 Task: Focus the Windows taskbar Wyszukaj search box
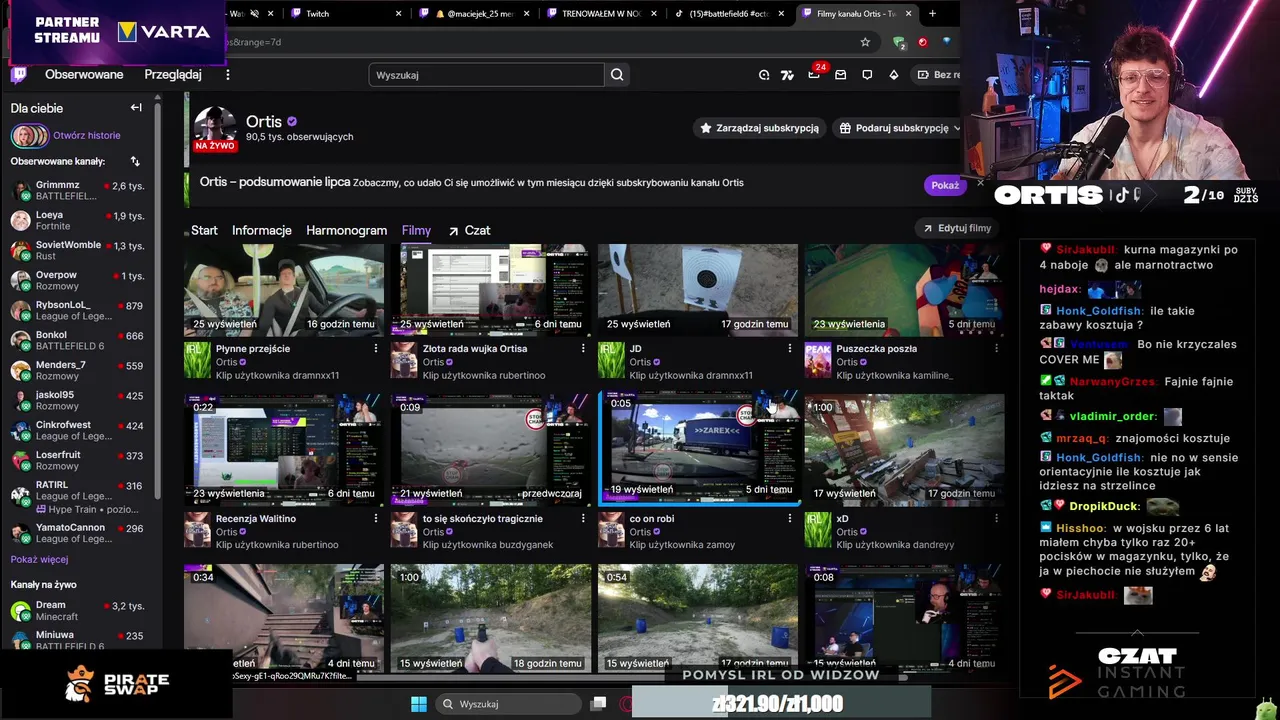[x=510, y=704]
